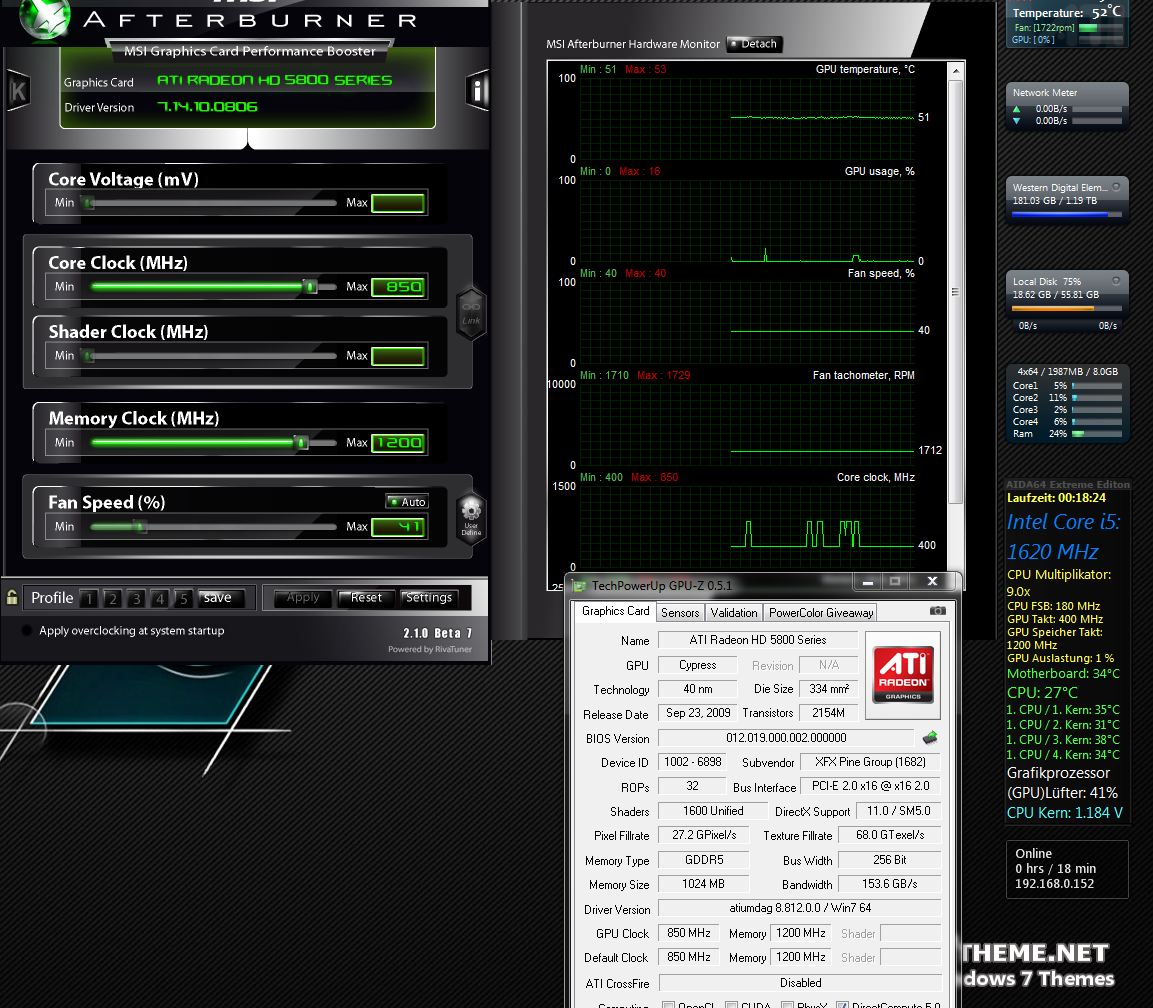Toggle the CUDA checkbox in GPU-Z
This screenshot has height=1008, width=1153.
(x=731, y=1005)
